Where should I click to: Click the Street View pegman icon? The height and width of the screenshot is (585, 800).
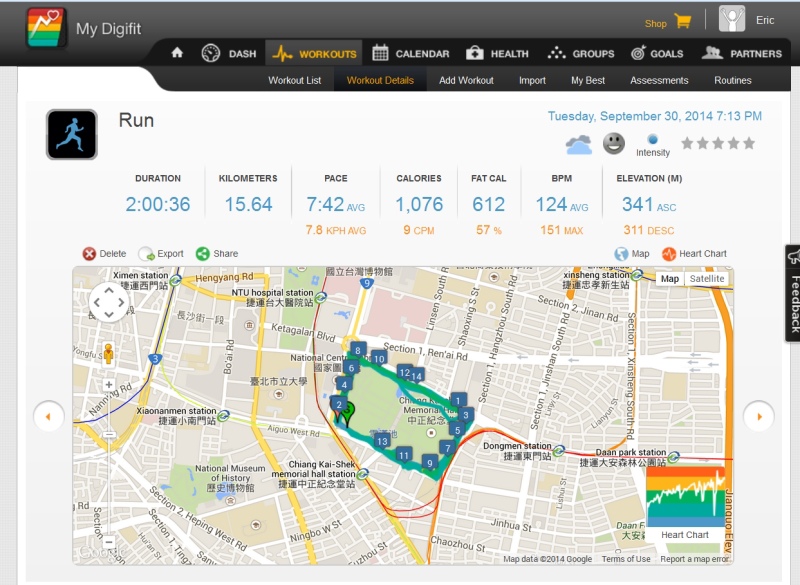(x=108, y=353)
